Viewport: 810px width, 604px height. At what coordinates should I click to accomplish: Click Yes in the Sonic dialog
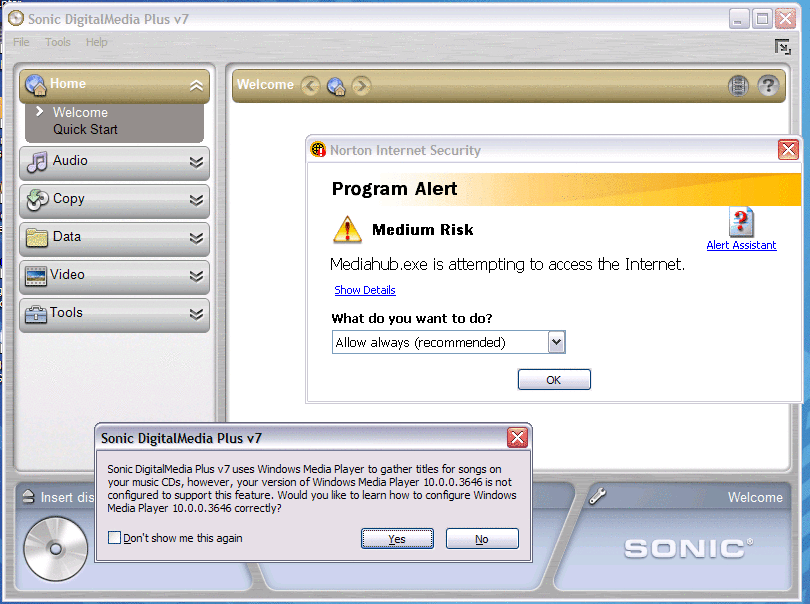(x=397, y=539)
